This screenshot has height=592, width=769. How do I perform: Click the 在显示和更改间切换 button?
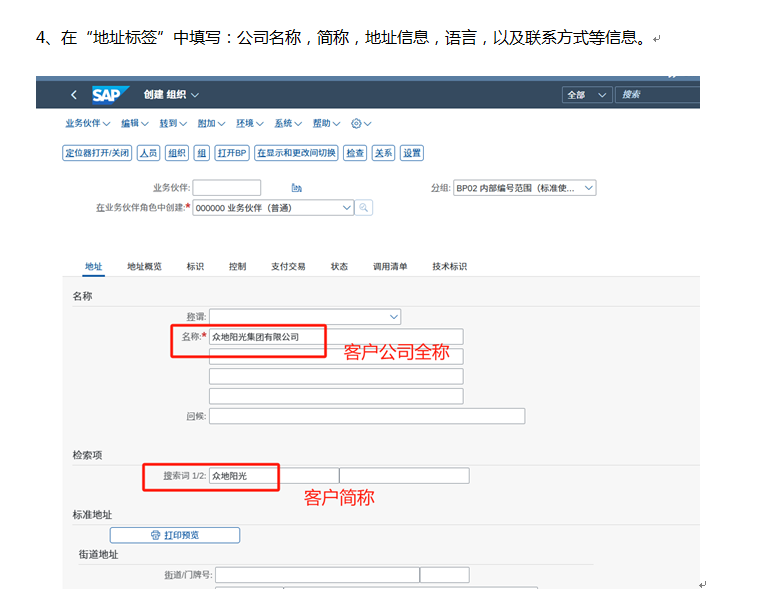coord(295,153)
